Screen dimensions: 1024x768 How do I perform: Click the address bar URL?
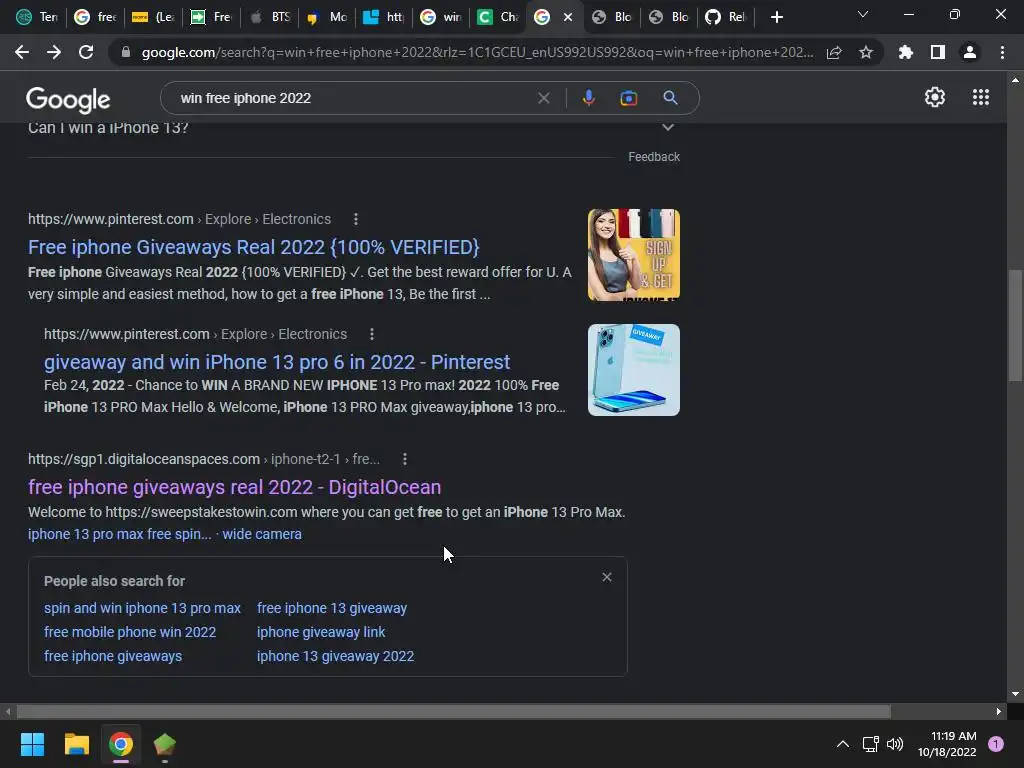tap(477, 52)
